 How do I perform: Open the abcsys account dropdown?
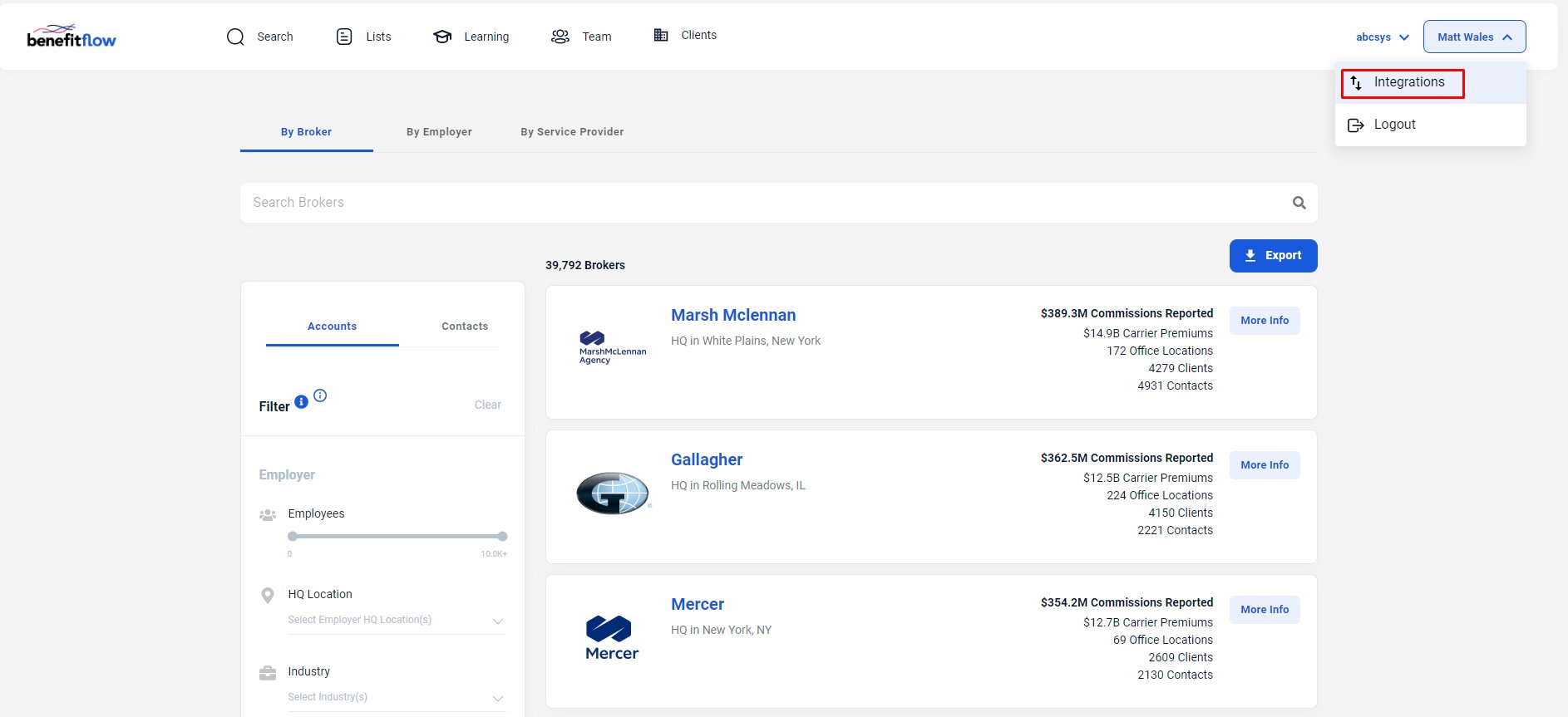tap(1383, 37)
